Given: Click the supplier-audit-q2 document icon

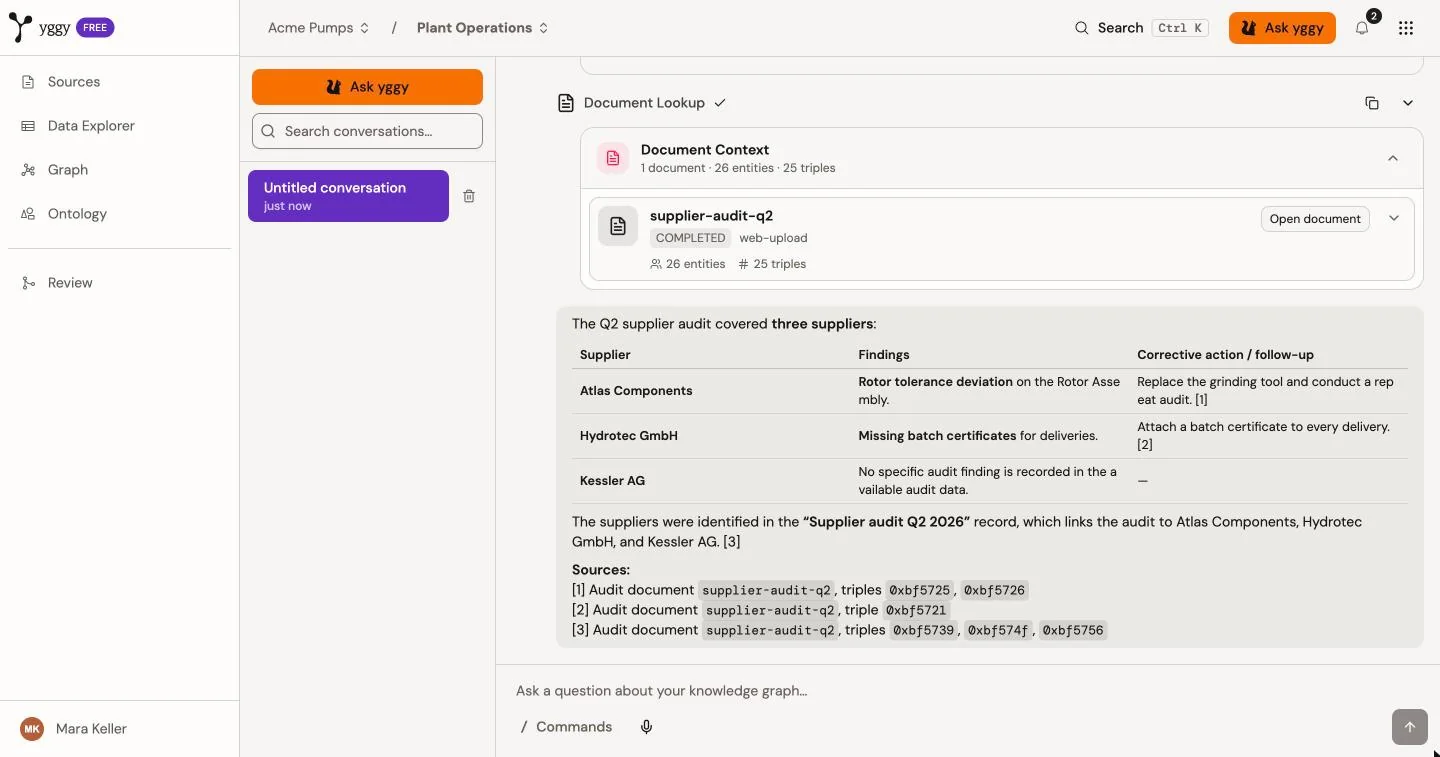Looking at the screenshot, I should (618, 226).
